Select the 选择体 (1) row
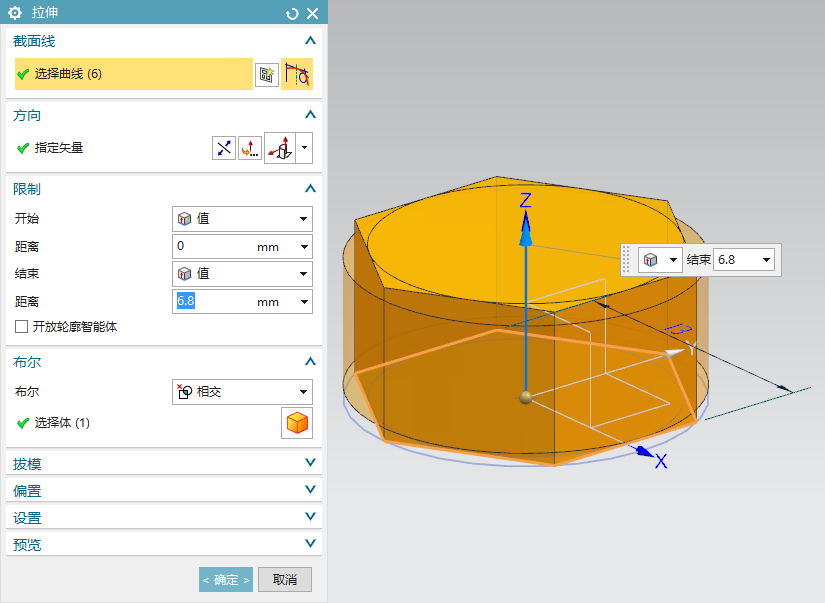The image size is (825, 603). point(53,423)
